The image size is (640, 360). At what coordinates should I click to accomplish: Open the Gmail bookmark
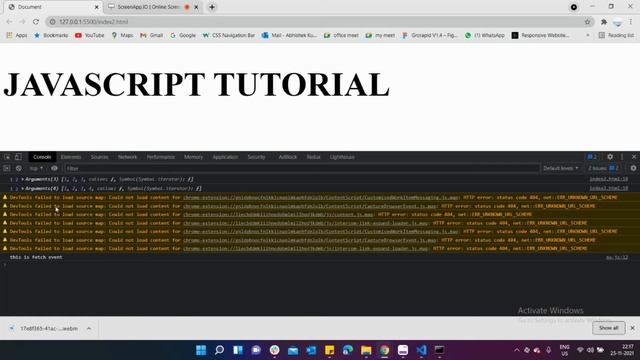(x=151, y=36)
